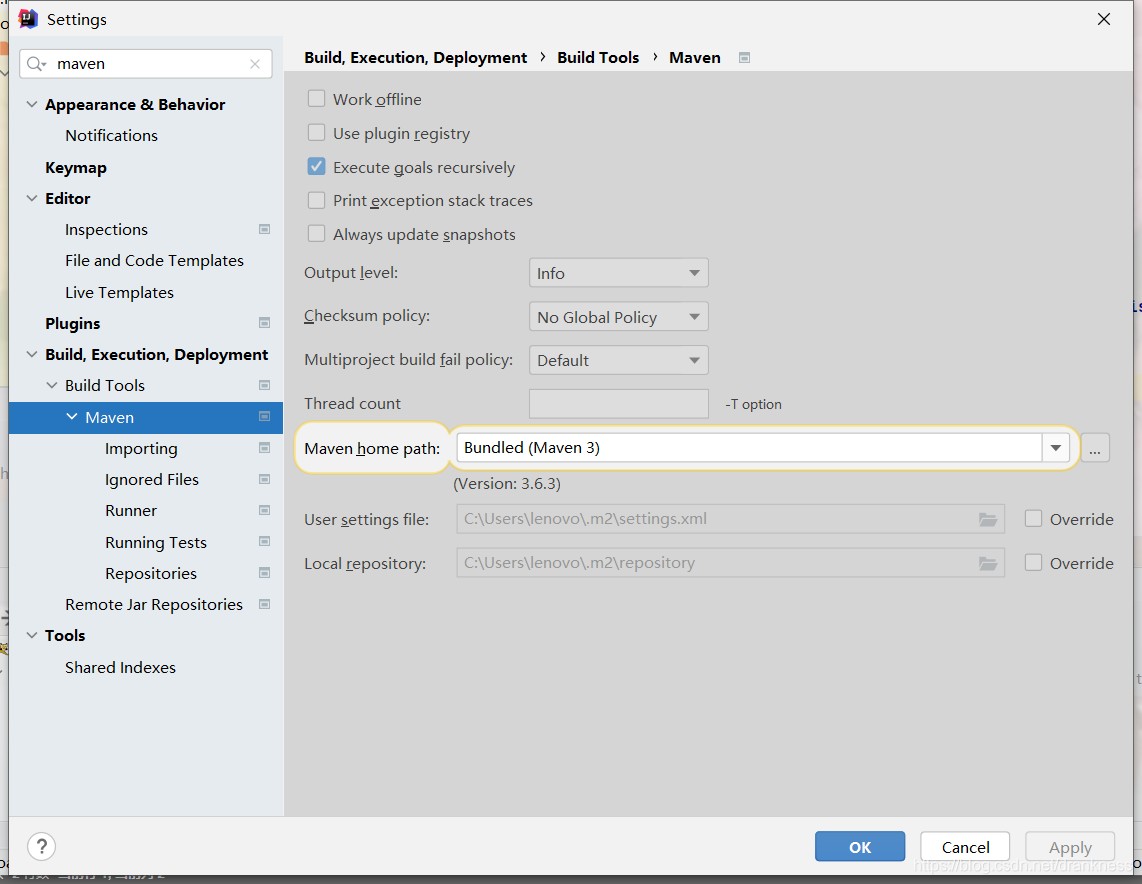The width and height of the screenshot is (1142, 884).
Task: Click the project settings icon beside Ignored Files
Action: pyautogui.click(x=264, y=479)
